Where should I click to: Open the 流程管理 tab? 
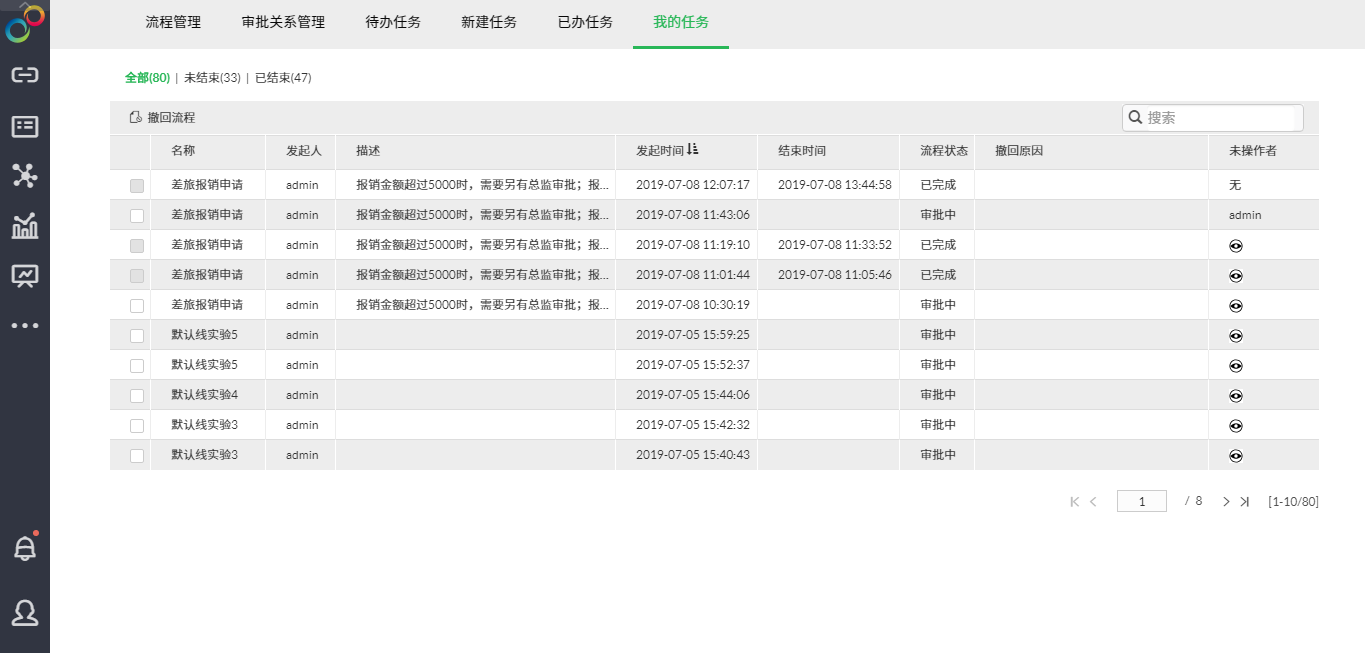click(173, 22)
